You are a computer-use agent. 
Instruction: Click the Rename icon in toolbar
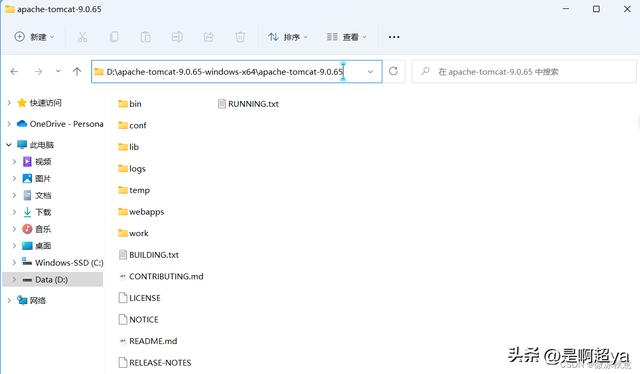(x=177, y=37)
